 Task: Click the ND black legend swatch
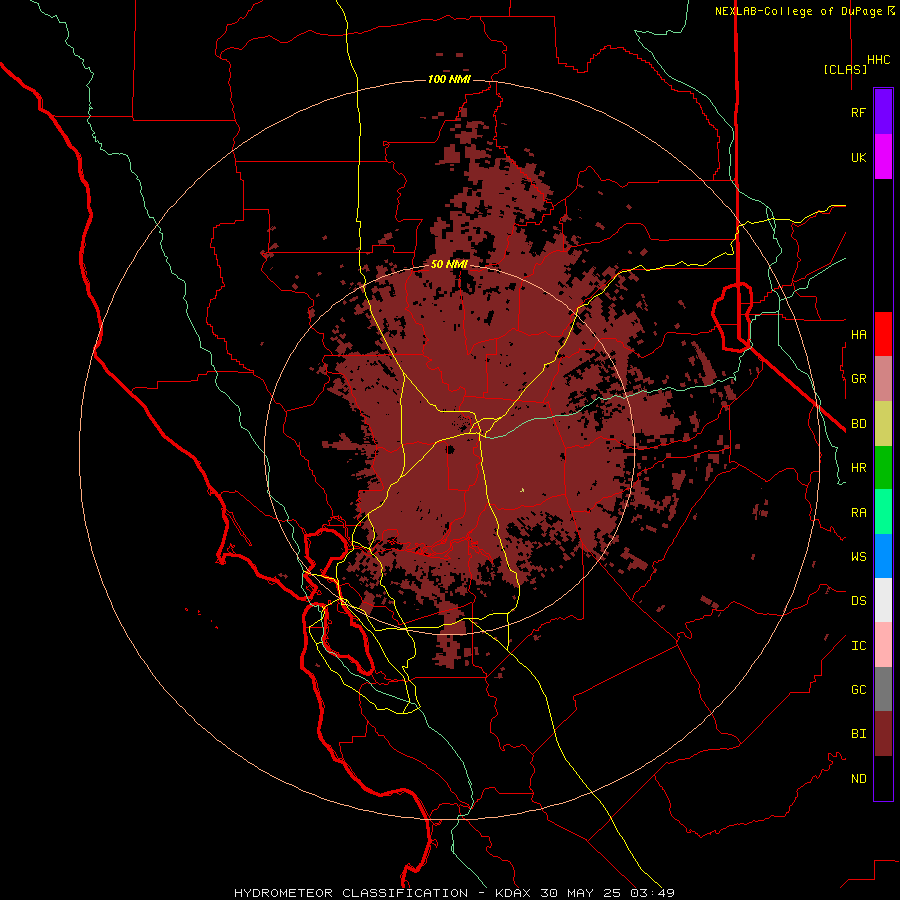[x=883, y=778]
